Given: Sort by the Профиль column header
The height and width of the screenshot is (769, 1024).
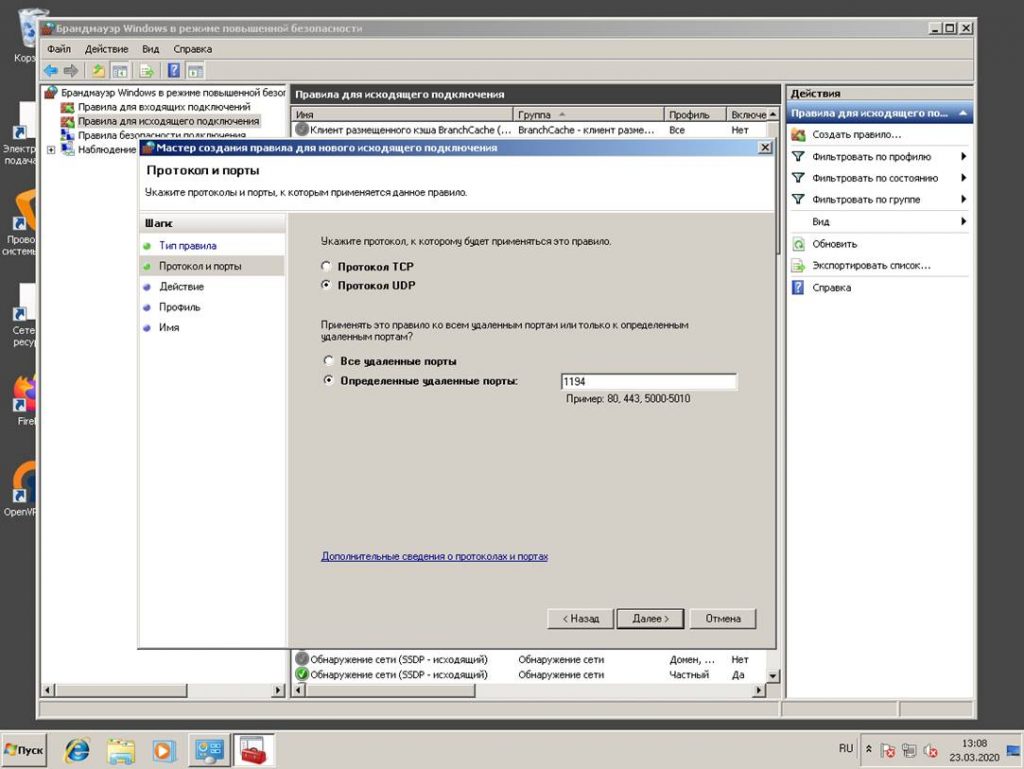Looking at the screenshot, I should (x=695, y=114).
